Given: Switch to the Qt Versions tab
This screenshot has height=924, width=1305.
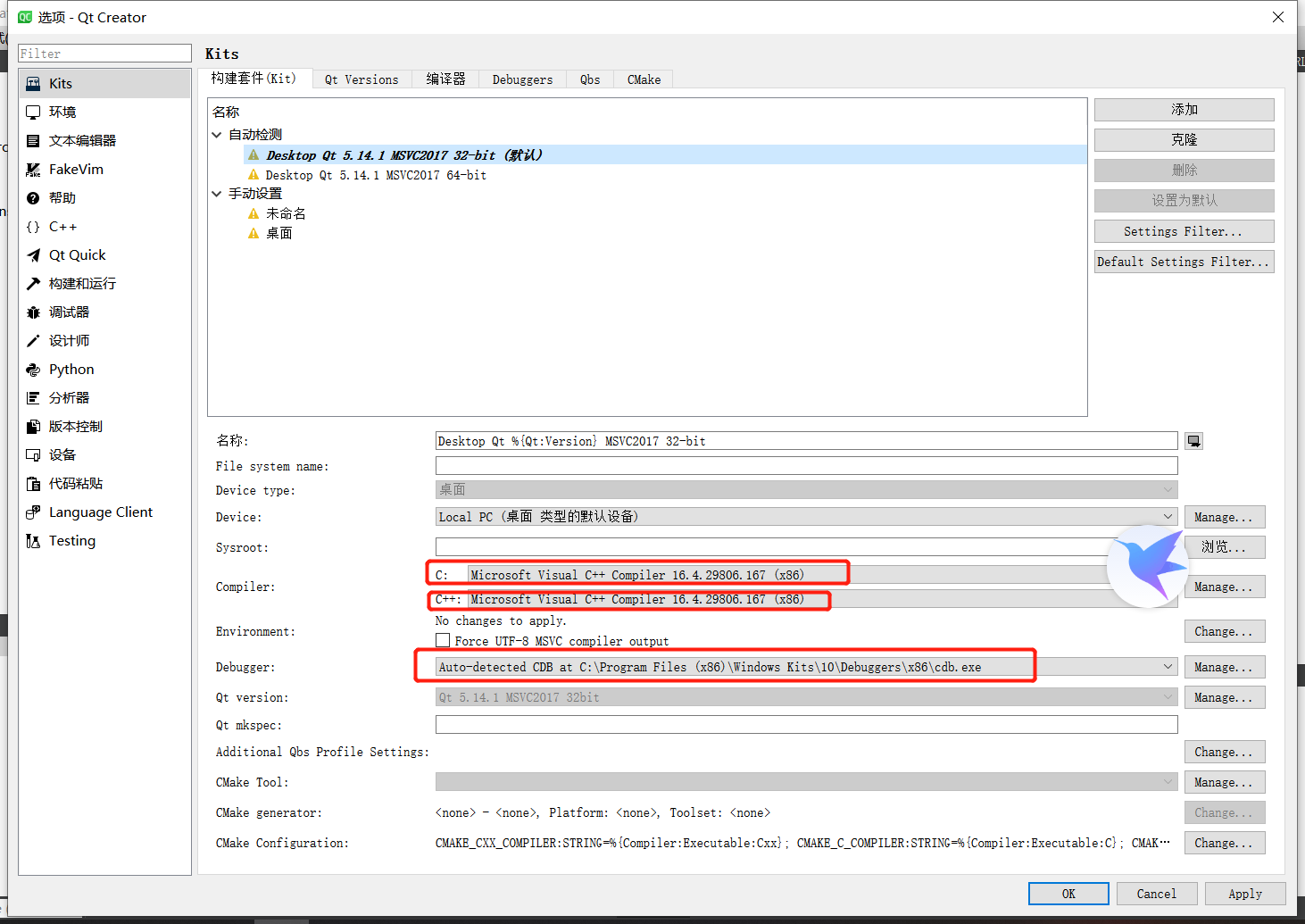Looking at the screenshot, I should coord(362,79).
